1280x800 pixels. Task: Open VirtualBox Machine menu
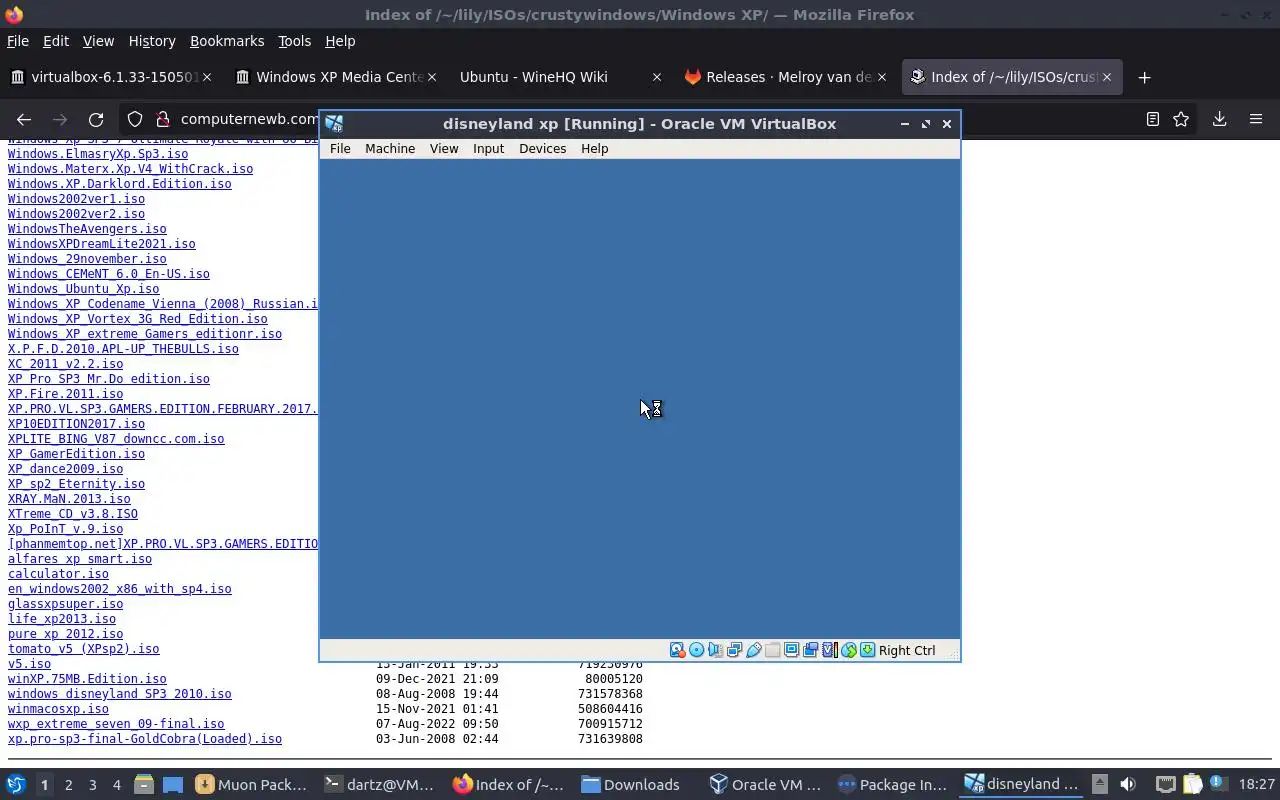pos(390,148)
